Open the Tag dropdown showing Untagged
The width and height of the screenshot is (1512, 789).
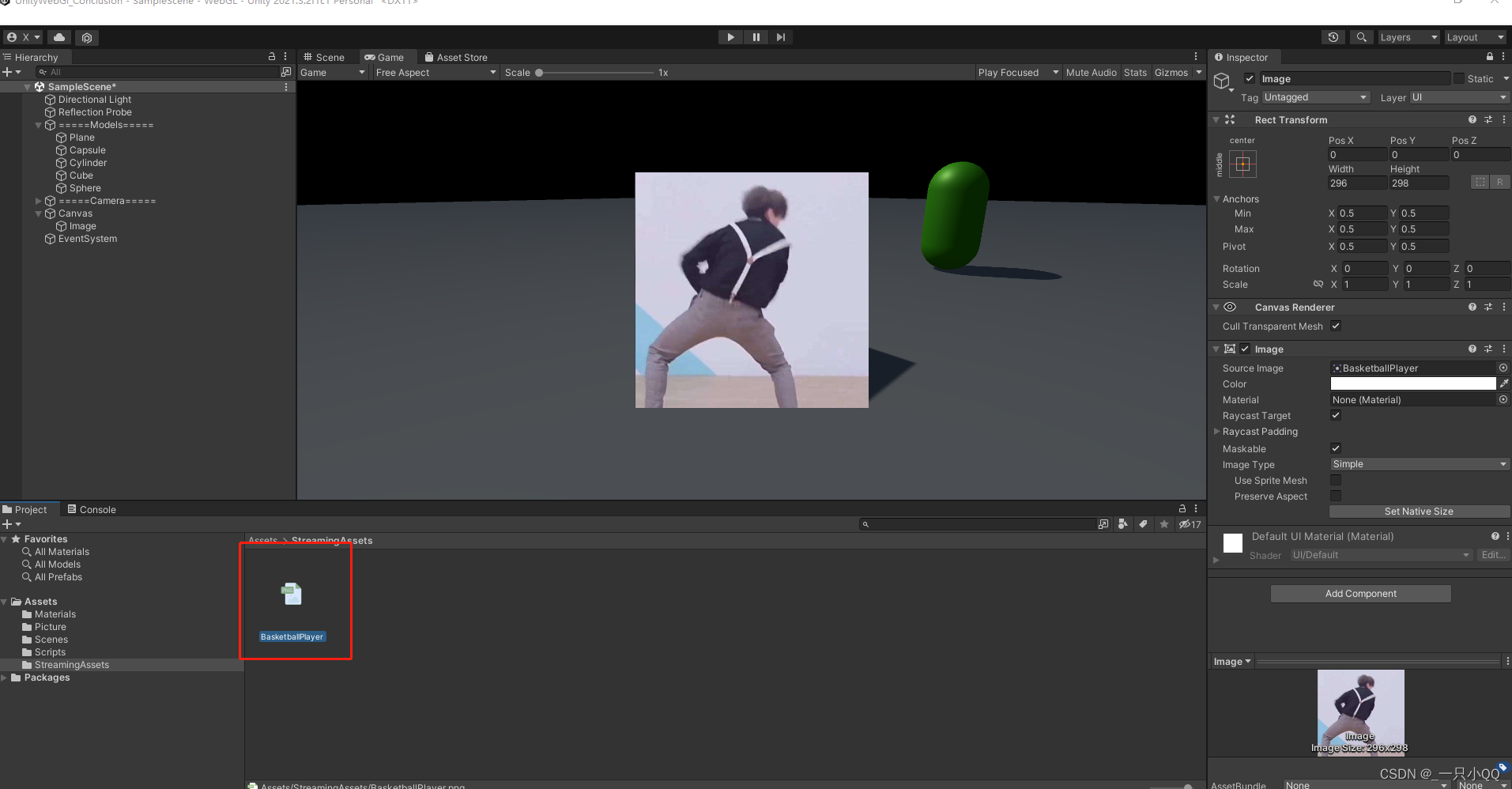[1316, 97]
